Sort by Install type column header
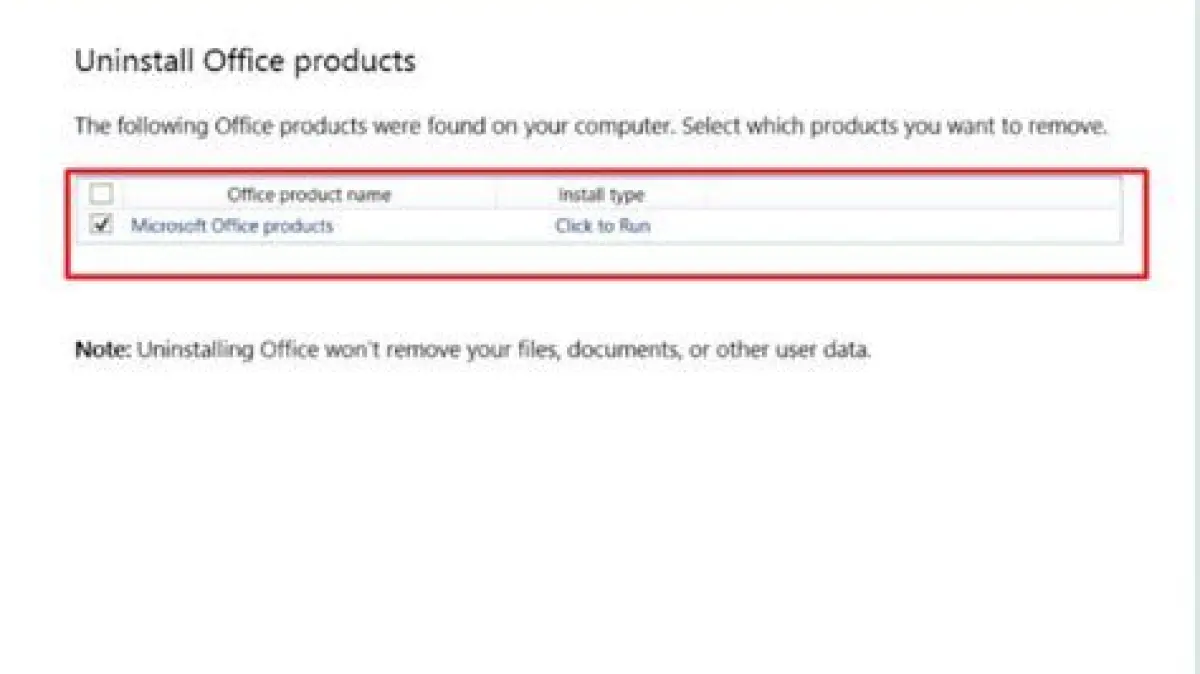Screen dimensions: 1200x674 click(601, 194)
